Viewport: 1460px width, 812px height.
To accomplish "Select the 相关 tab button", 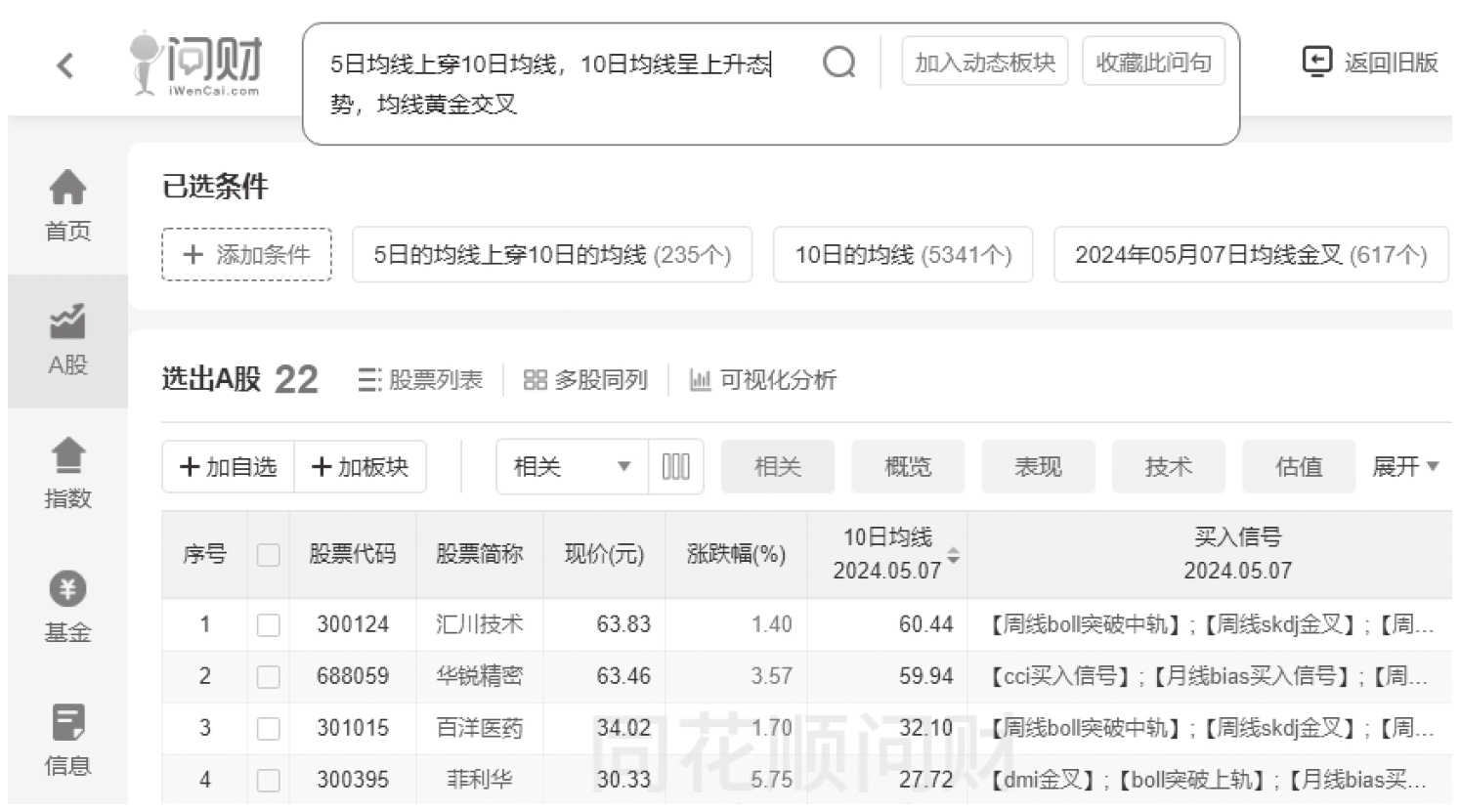I will pyautogui.click(x=778, y=466).
